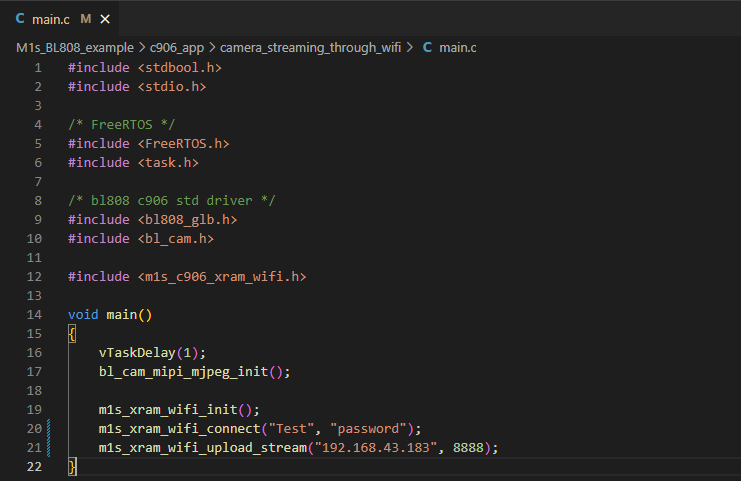Screen dimensions: 741x481
Task: Click <task.h> include text
Action: (168, 163)
